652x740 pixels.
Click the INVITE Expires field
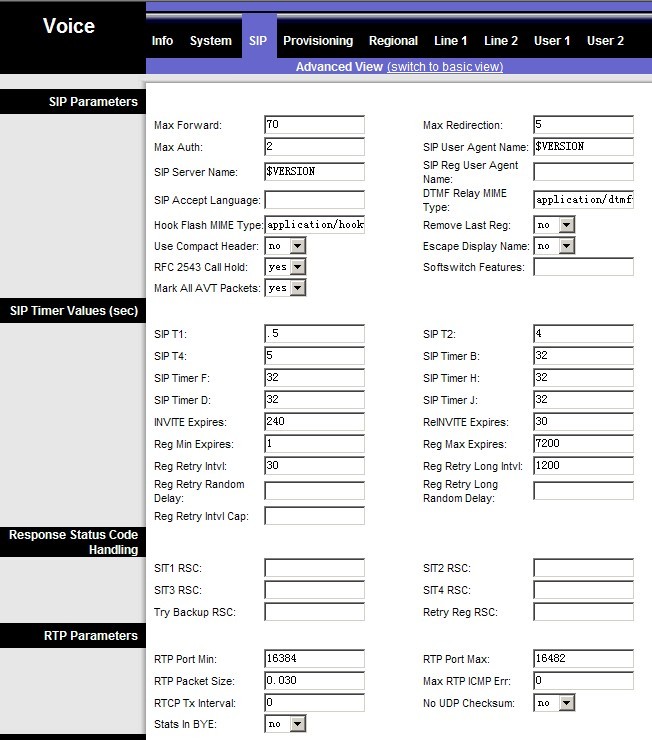[x=315, y=421]
